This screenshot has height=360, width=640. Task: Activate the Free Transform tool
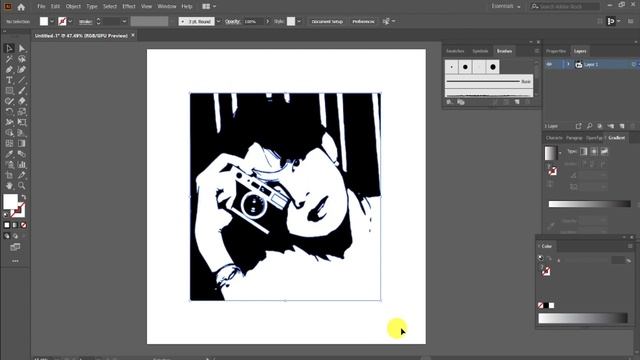[22, 122]
